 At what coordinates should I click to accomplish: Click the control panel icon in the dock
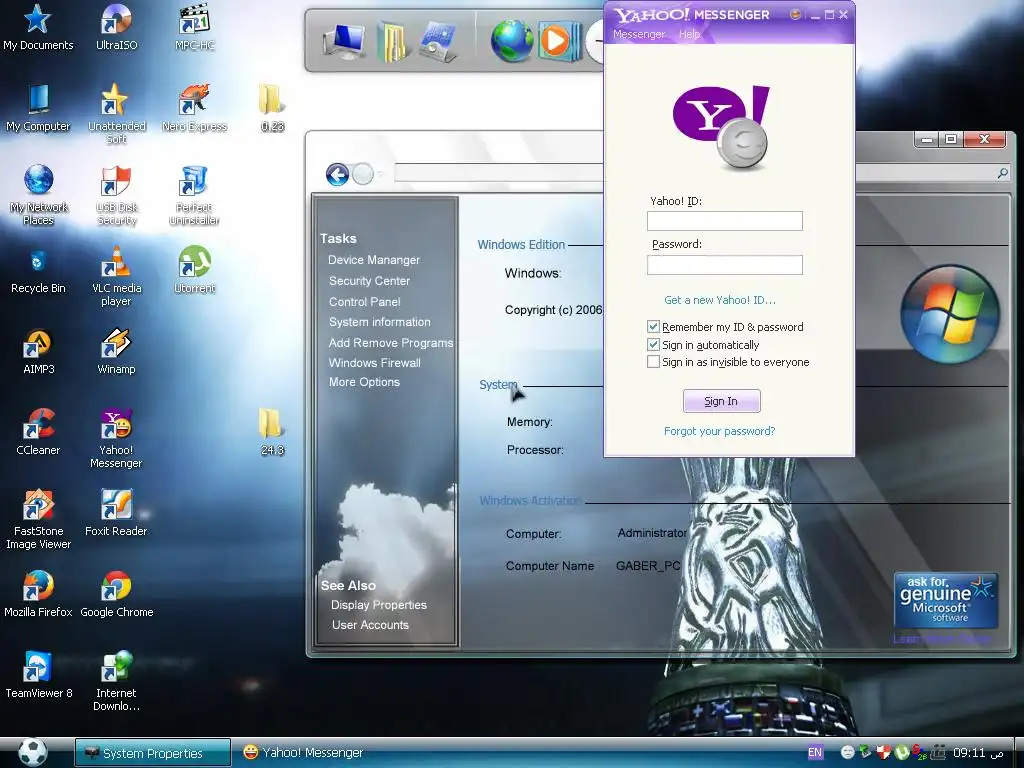pos(438,41)
